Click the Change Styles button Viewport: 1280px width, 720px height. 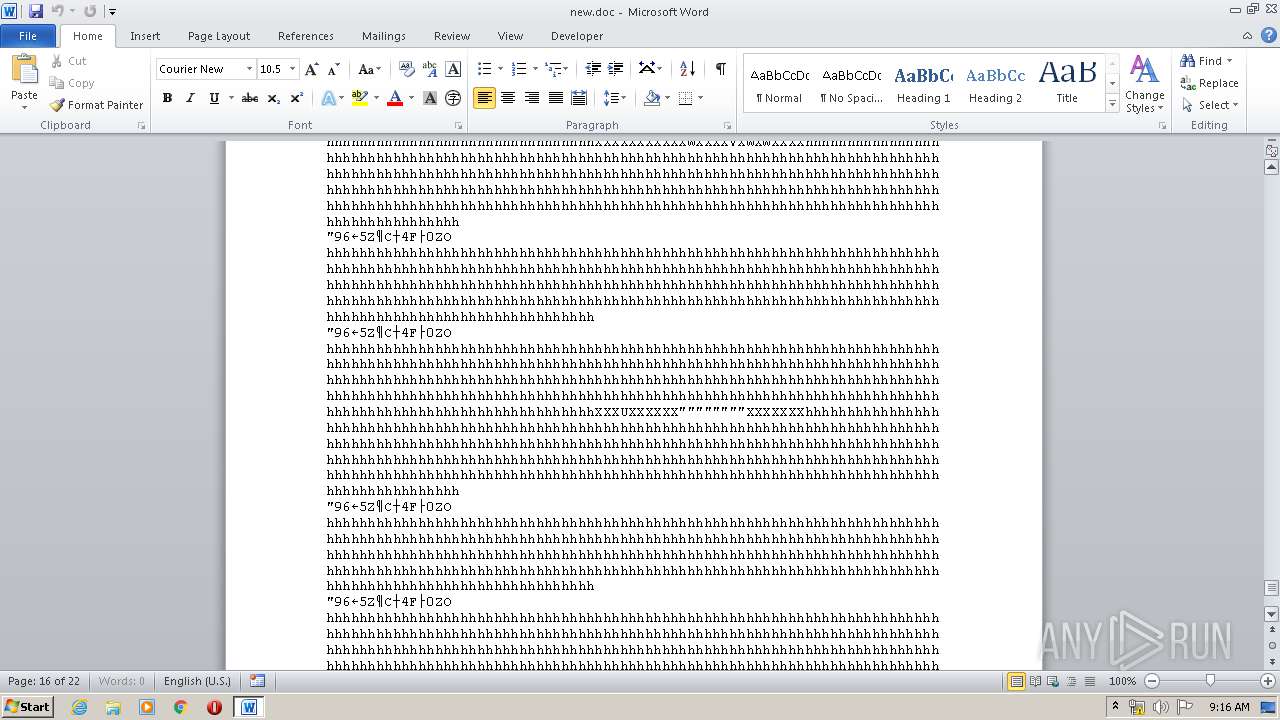(x=1144, y=85)
